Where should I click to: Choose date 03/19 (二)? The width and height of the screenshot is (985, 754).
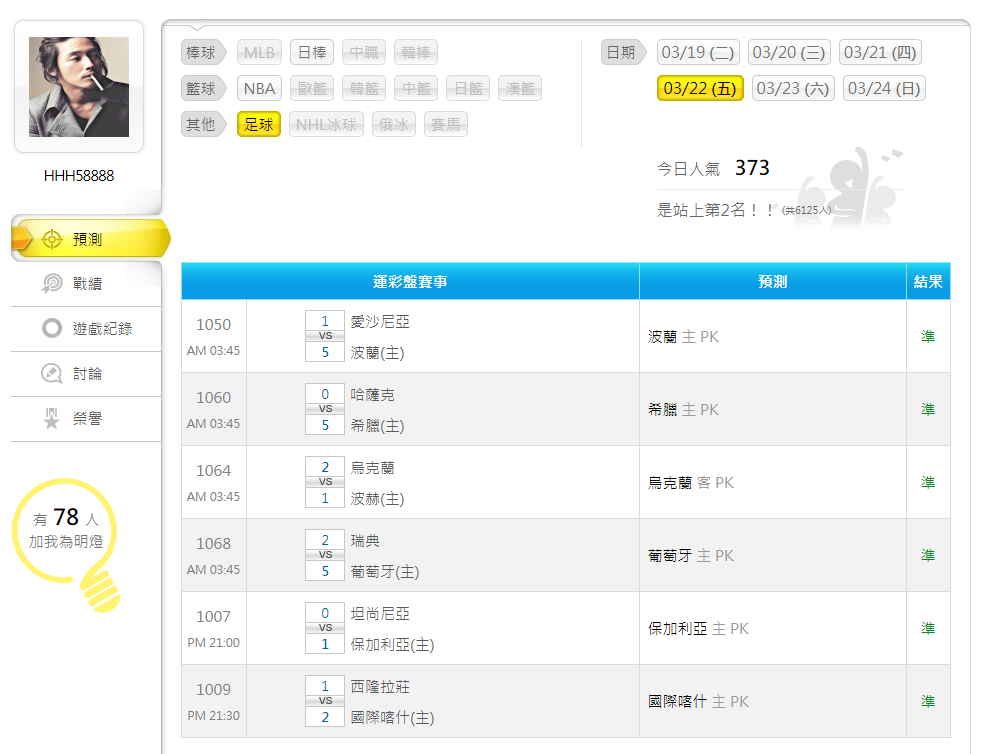pyautogui.click(x=698, y=52)
